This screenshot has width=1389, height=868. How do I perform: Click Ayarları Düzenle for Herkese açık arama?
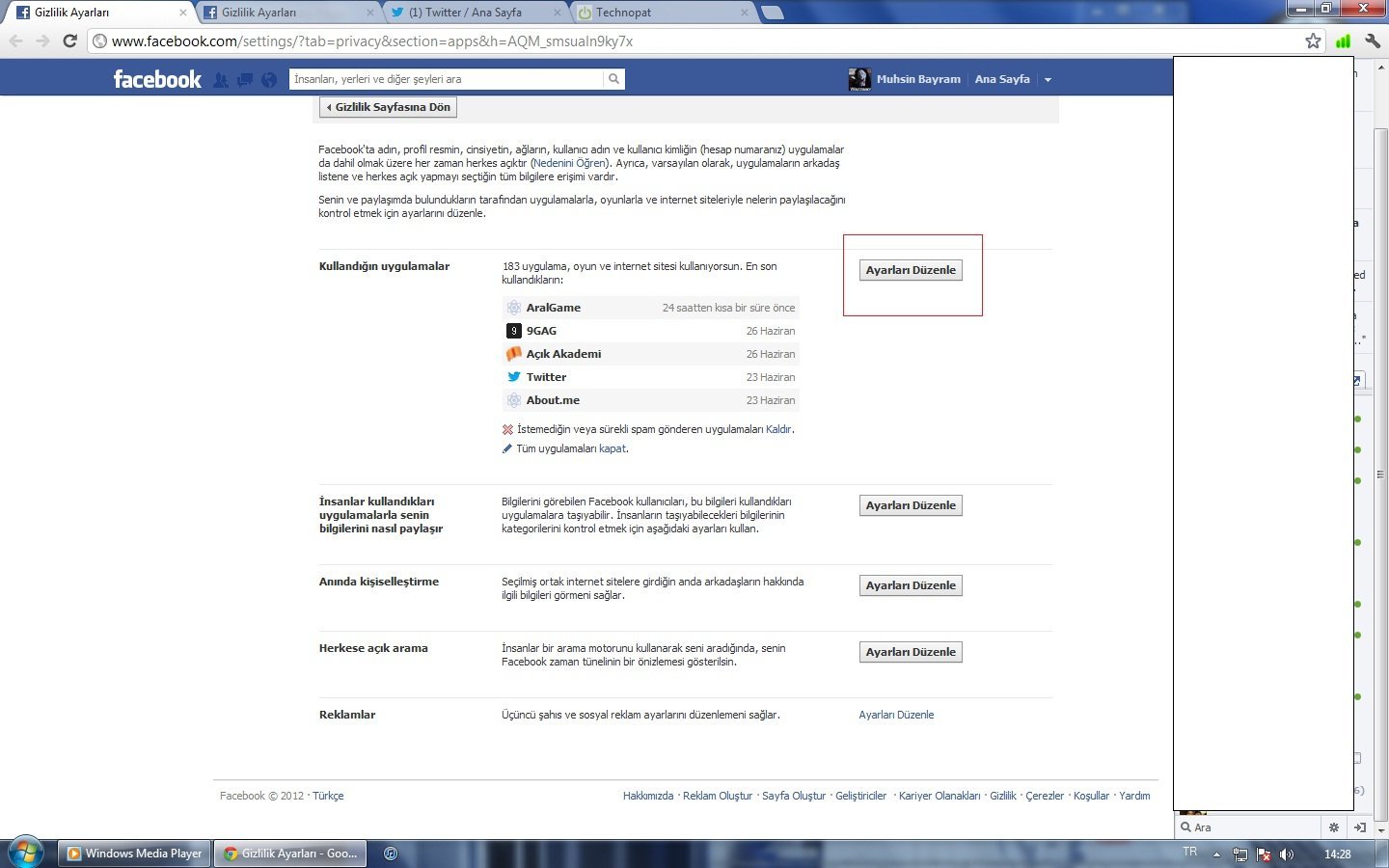(x=911, y=652)
